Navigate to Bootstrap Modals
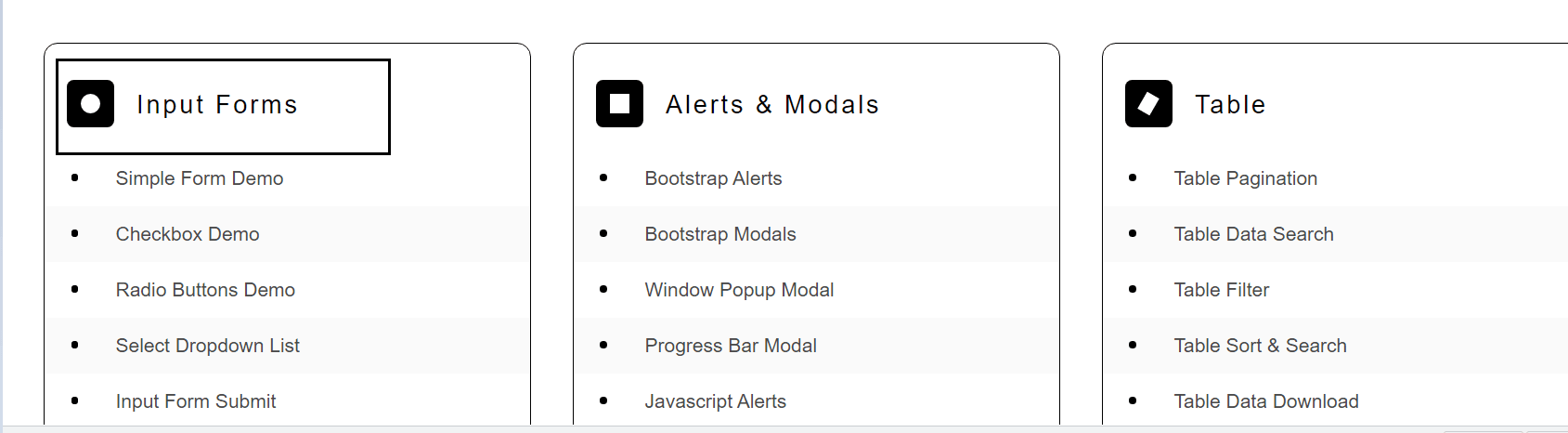This screenshot has width=1568, height=433. [720, 234]
